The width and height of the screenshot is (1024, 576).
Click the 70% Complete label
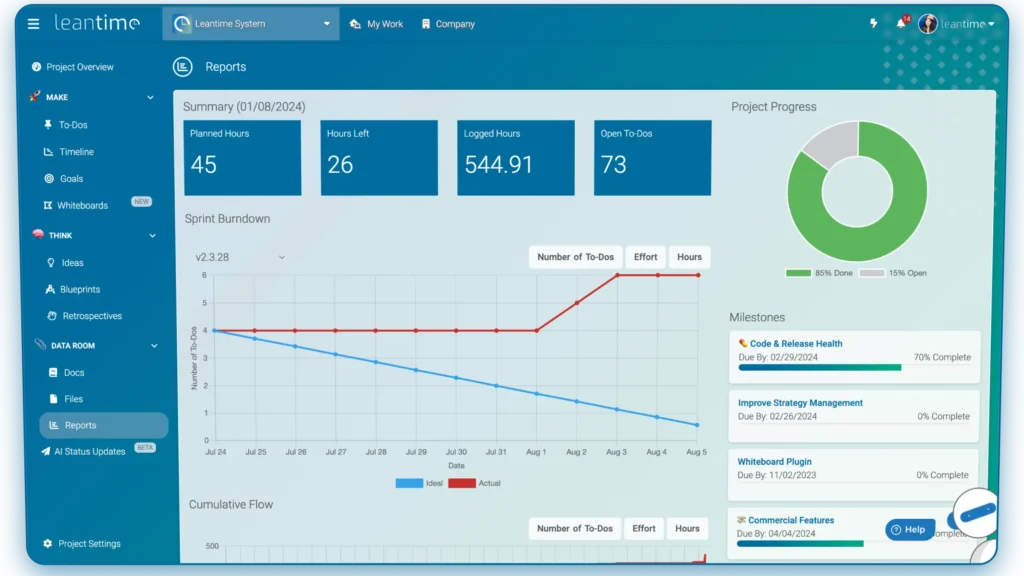coord(942,357)
